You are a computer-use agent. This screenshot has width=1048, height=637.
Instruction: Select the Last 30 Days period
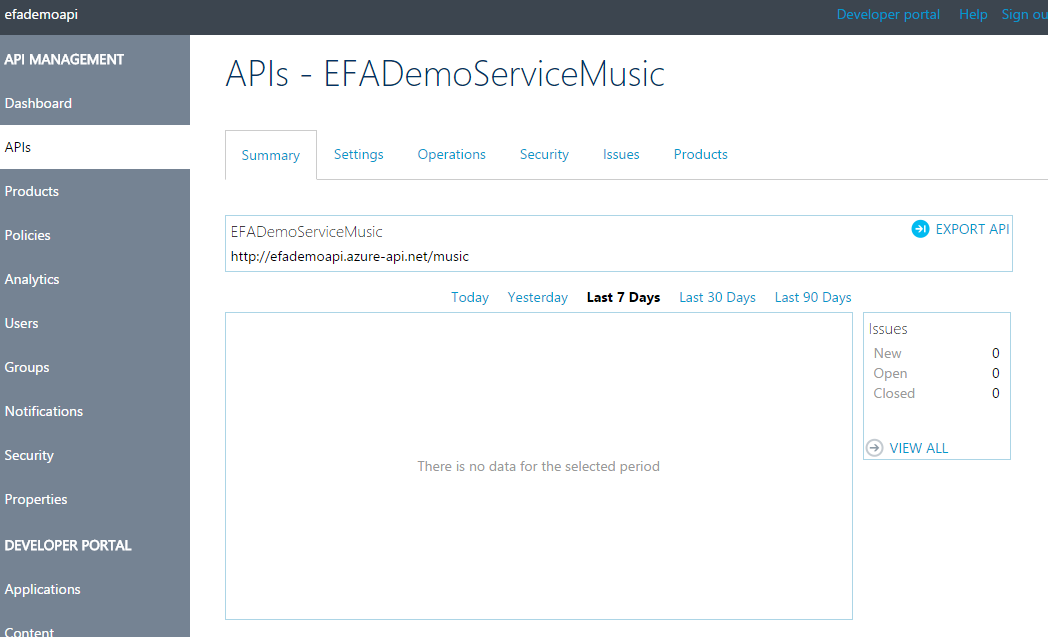pos(717,297)
